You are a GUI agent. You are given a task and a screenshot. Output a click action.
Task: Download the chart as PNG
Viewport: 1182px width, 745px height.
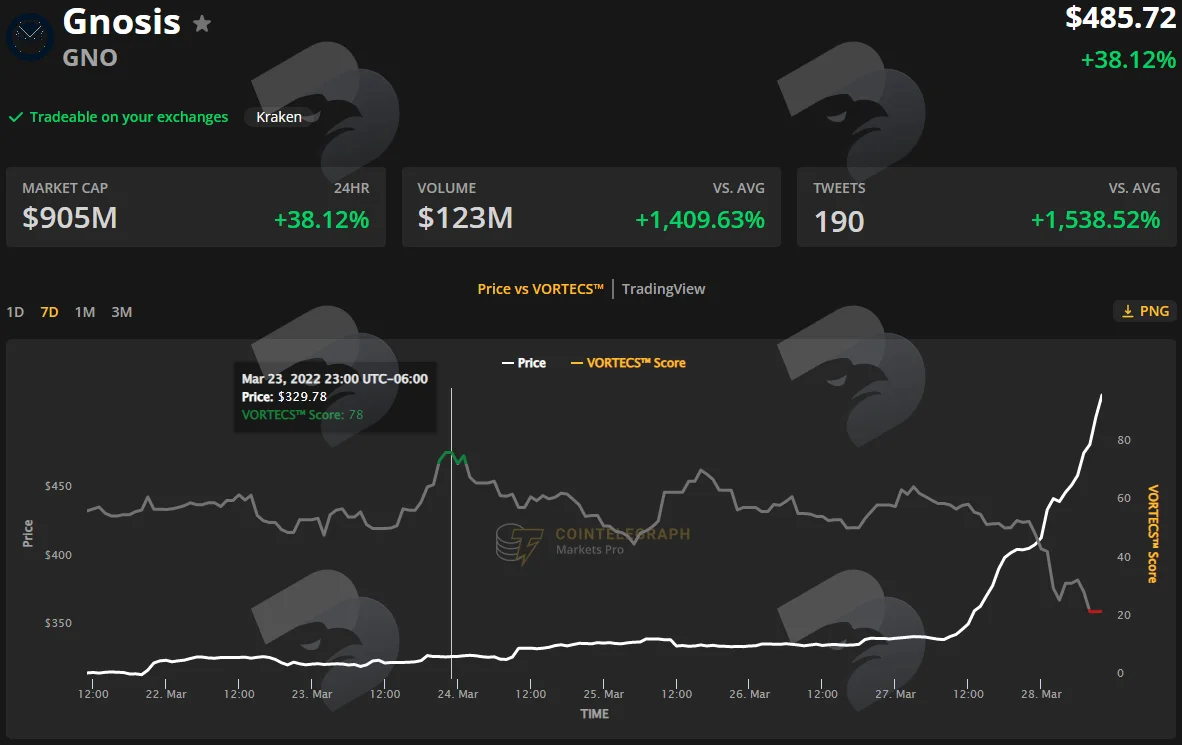coord(1145,311)
